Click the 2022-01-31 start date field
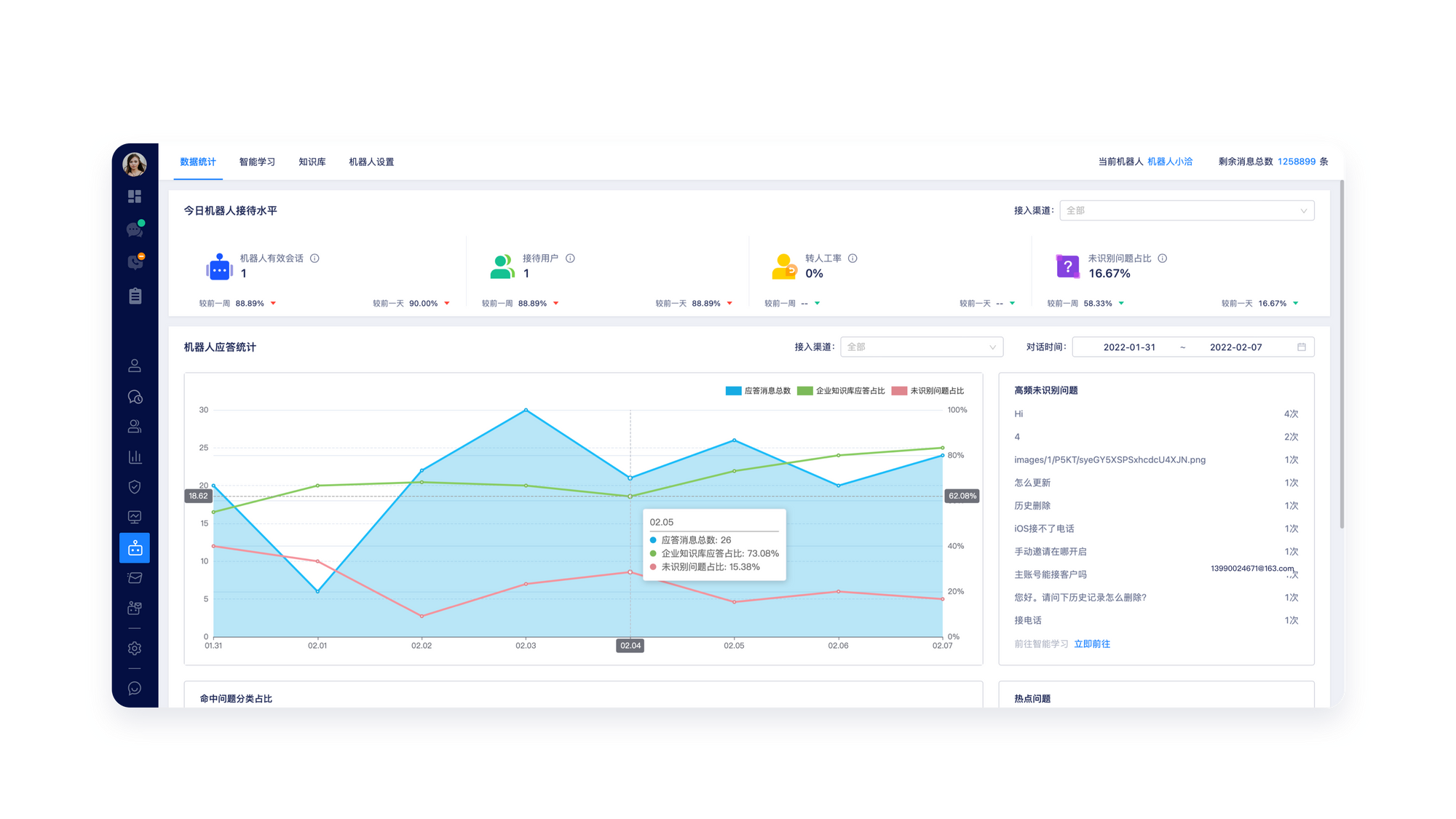The image size is (1456, 819). coord(1129,347)
